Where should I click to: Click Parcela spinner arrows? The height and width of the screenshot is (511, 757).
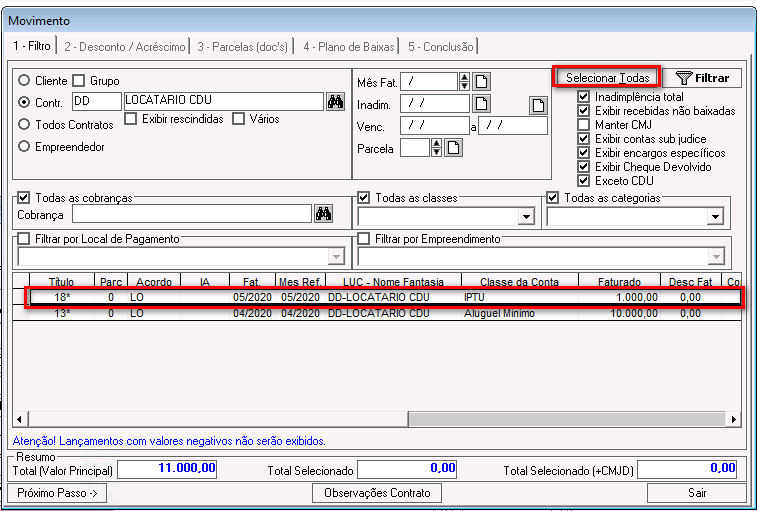tap(436, 148)
